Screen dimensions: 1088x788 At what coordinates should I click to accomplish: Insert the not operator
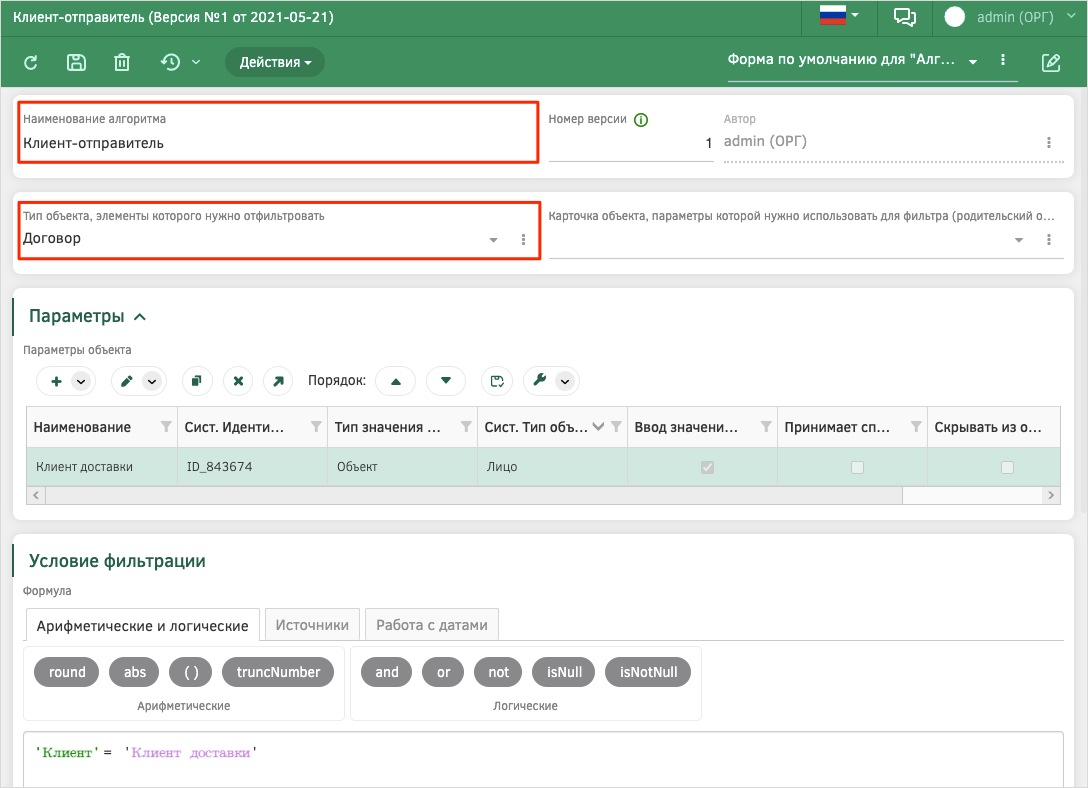click(x=498, y=672)
